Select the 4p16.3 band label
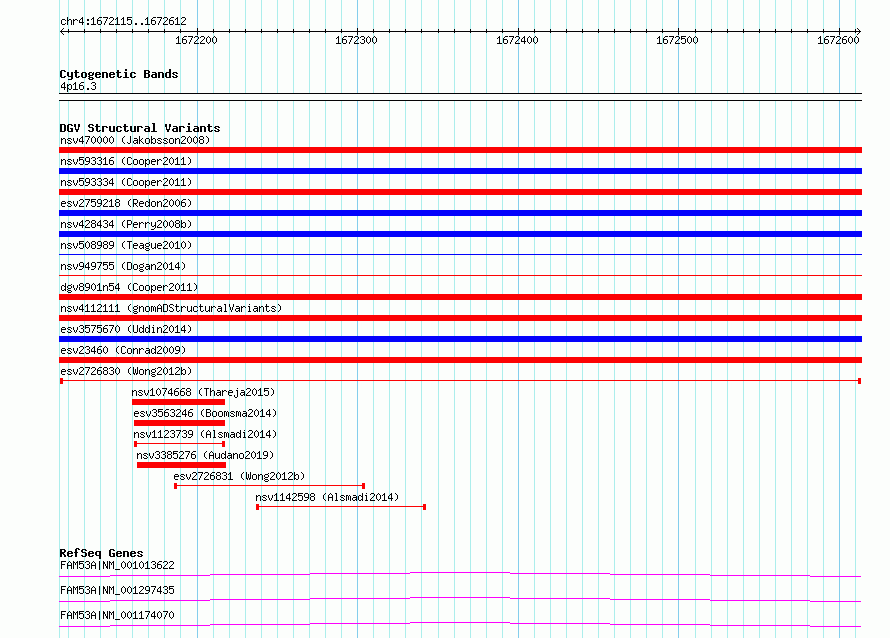 pos(78,86)
